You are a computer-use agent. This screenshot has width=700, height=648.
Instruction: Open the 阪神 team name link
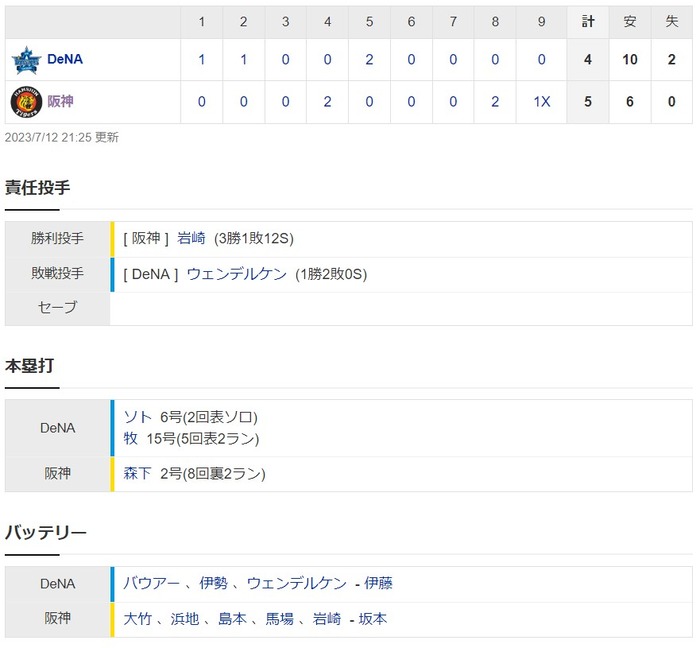[60, 102]
